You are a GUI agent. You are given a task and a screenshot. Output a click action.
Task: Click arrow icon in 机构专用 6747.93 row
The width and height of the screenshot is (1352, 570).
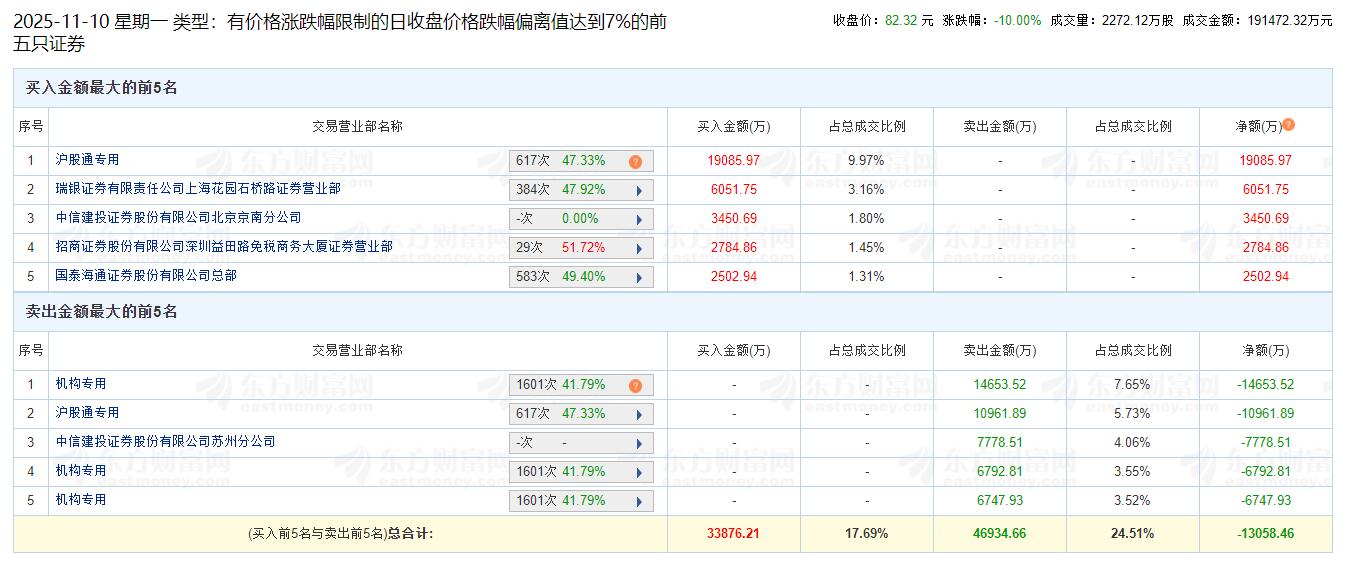pyautogui.click(x=639, y=501)
